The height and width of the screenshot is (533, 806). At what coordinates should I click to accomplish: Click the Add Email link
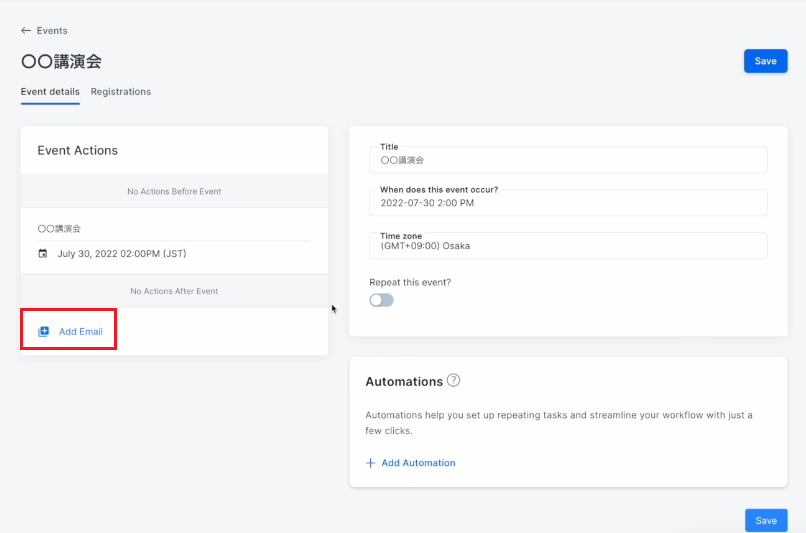pyautogui.click(x=81, y=332)
